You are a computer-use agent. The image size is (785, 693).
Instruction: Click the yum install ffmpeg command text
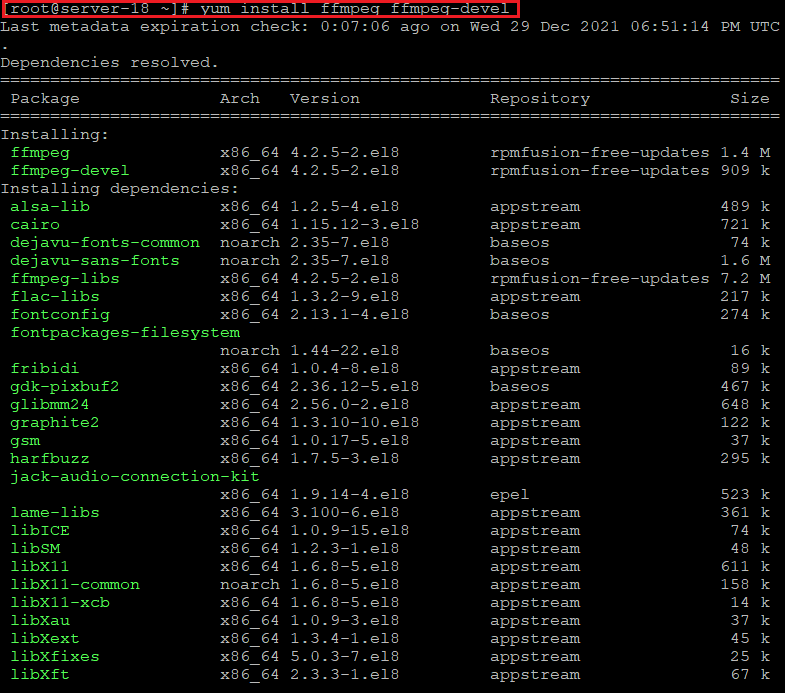tap(354, 9)
